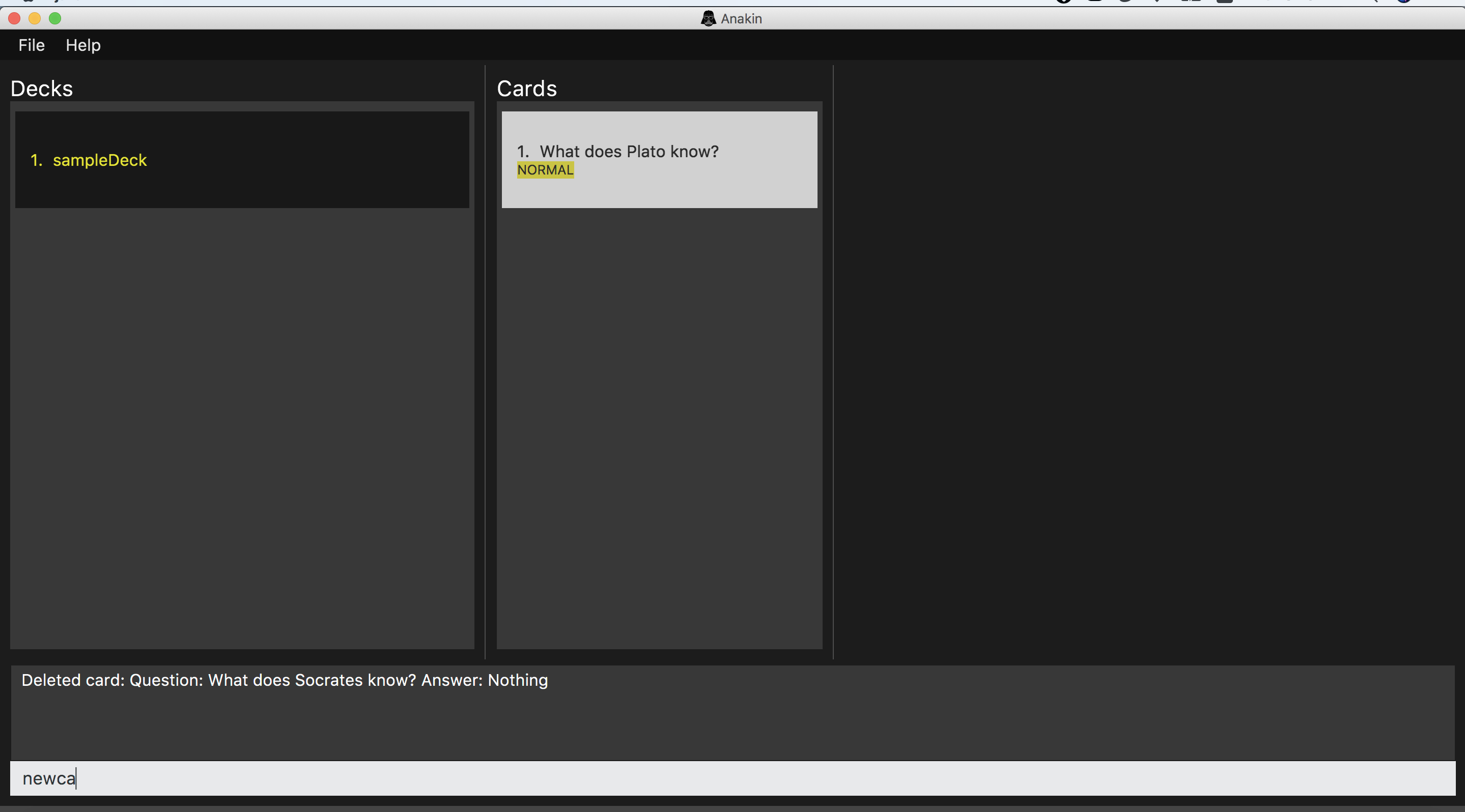Click the Anakin window title text
This screenshot has height=812, width=1465.
[x=741, y=18]
